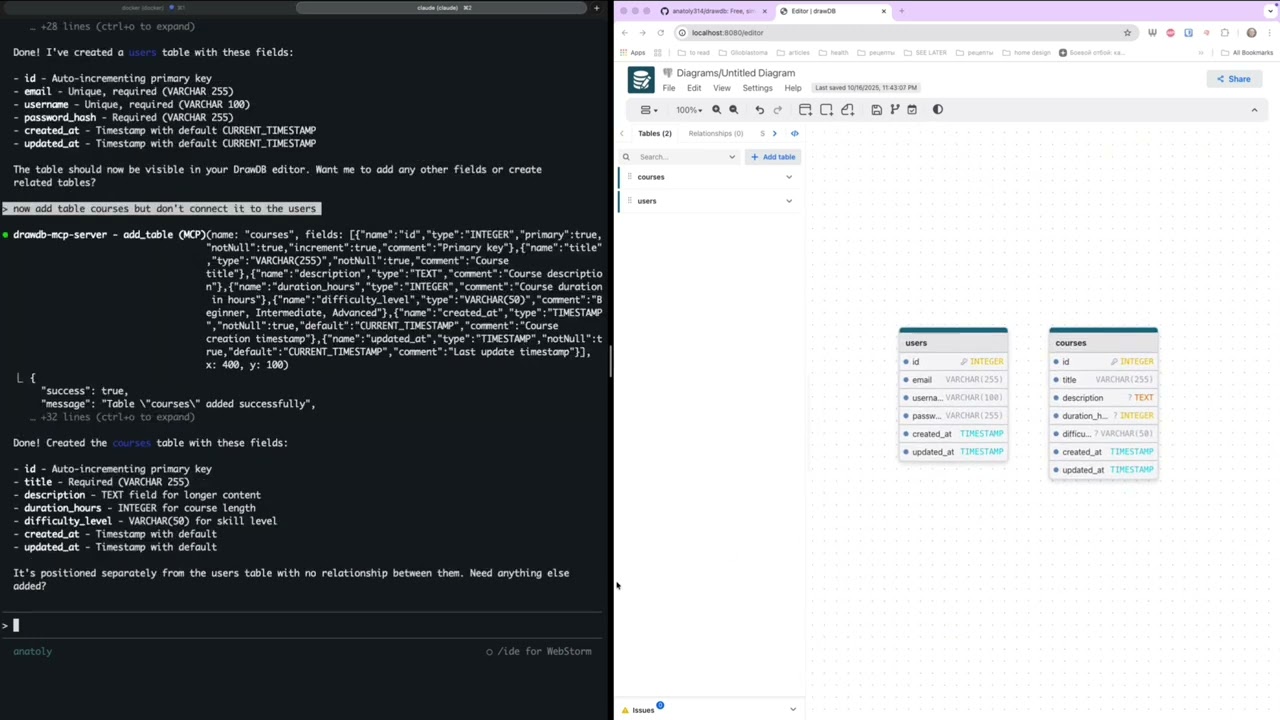Viewport: 1280px width, 720px height.
Task: Go back in the browser
Action: [624, 32]
